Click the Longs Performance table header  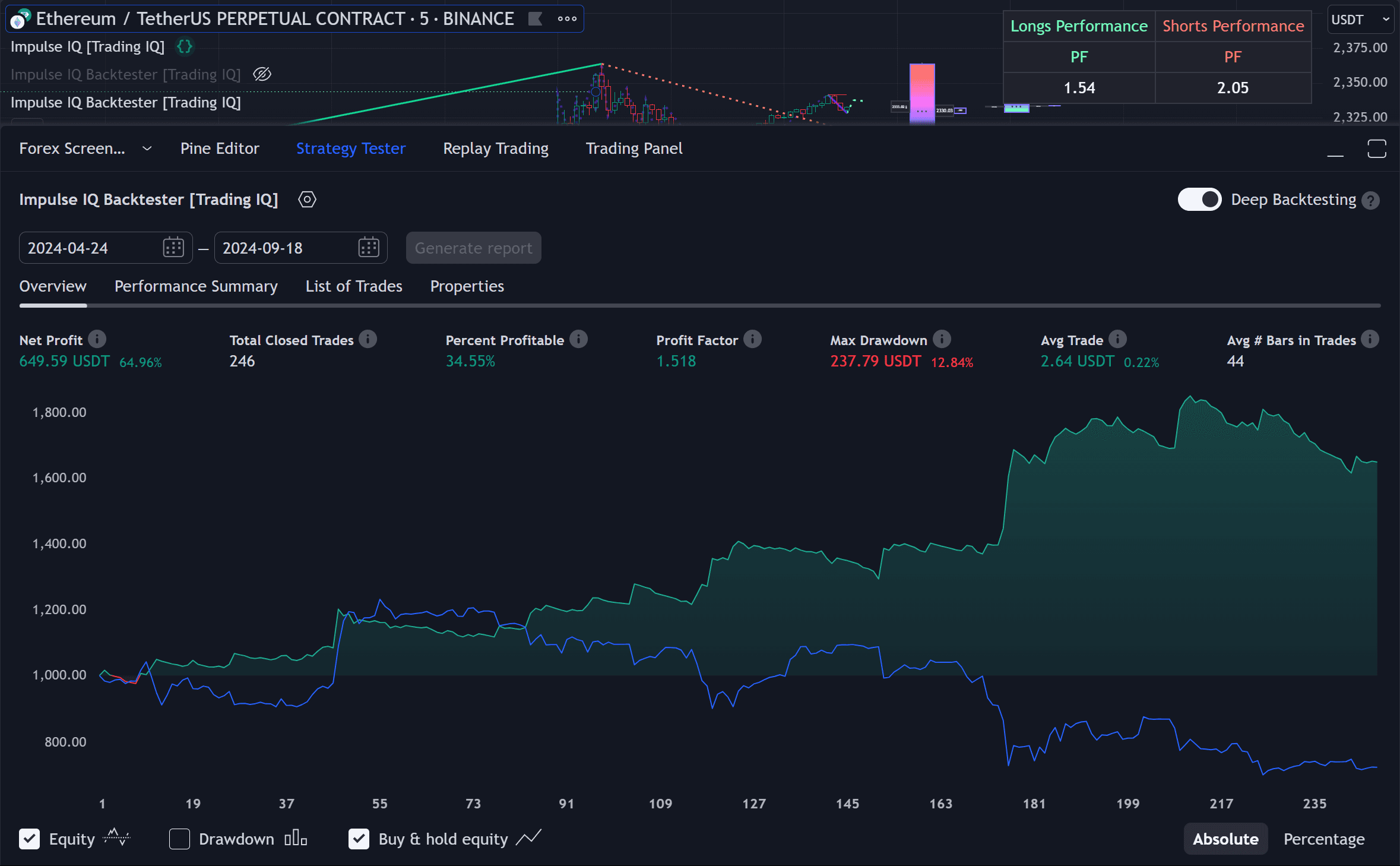click(x=1079, y=26)
